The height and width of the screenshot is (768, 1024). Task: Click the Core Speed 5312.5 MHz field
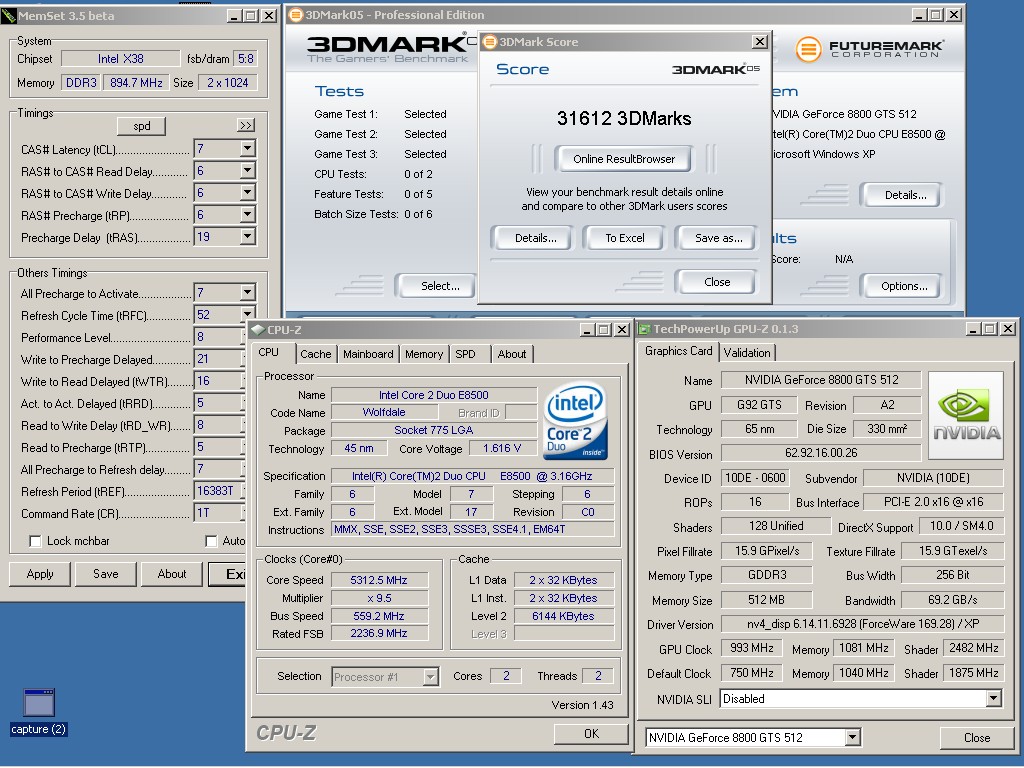click(379, 580)
